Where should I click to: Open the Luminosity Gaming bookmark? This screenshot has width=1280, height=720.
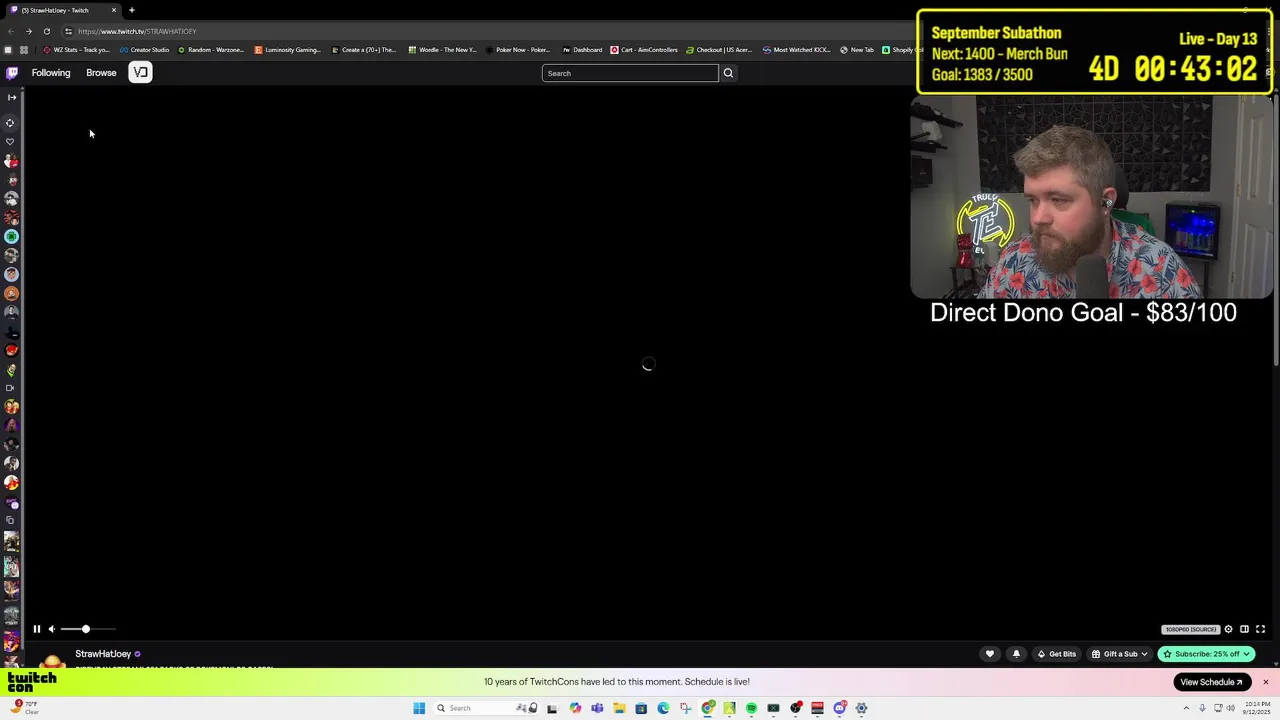(x=288, y=50)
